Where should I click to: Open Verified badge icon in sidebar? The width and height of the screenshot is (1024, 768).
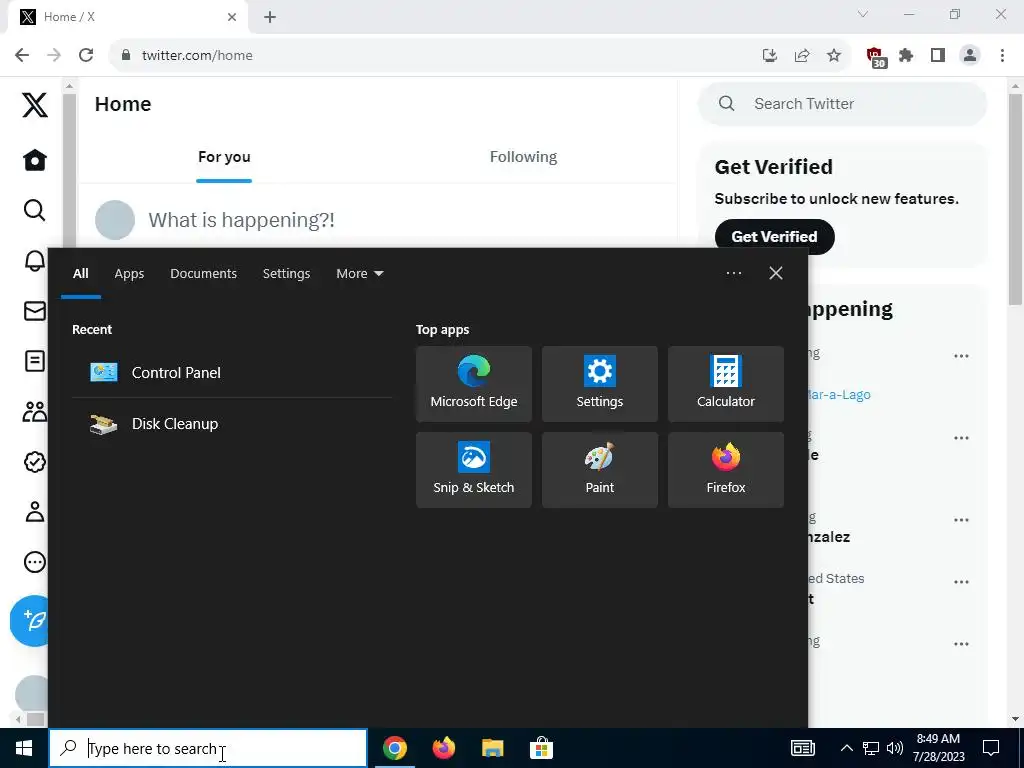tap(35, 462)
